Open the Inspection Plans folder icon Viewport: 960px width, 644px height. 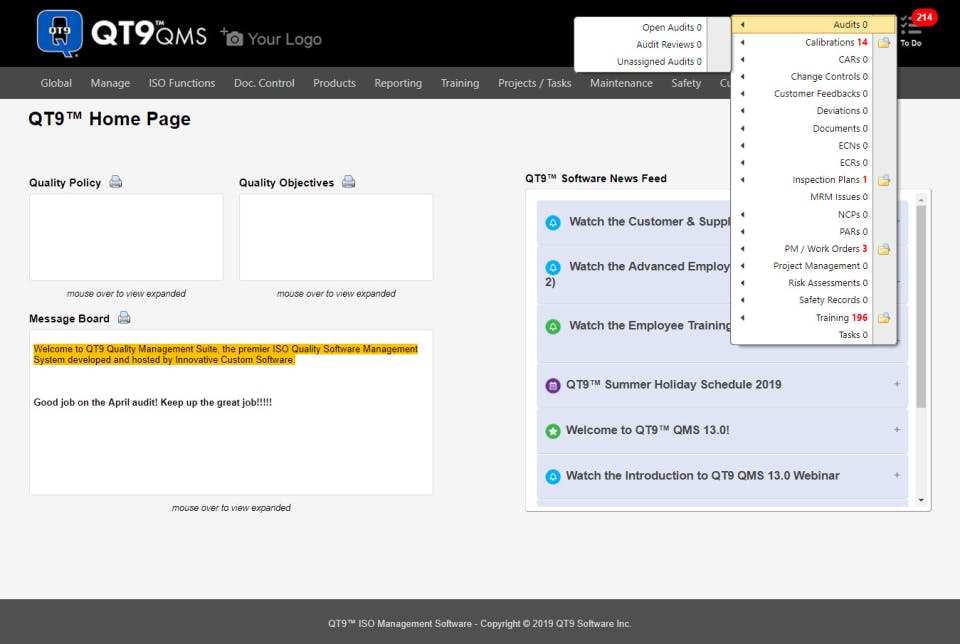click(884, 180)
